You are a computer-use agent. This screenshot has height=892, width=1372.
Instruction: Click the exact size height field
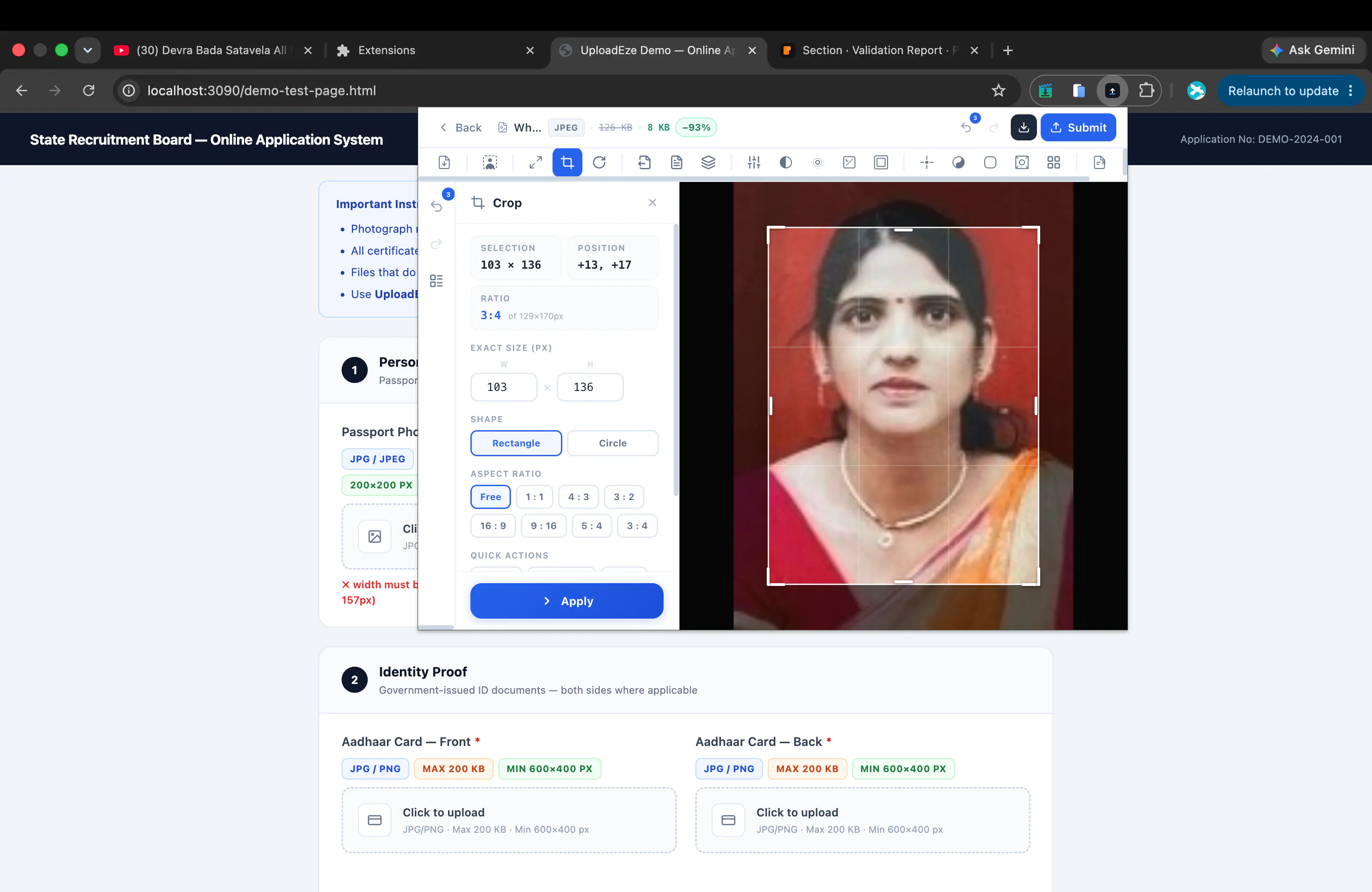point(590,387)
